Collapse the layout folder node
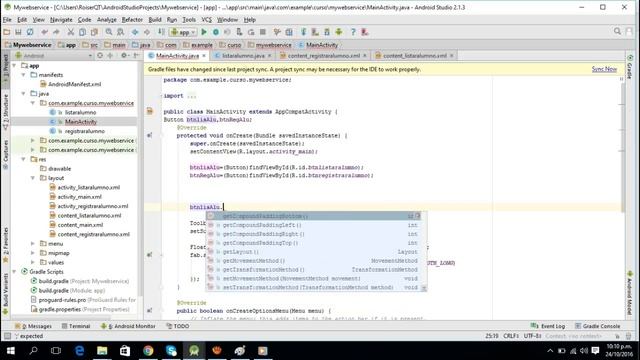The image size is (640, 360). click(x=33, y=178)
